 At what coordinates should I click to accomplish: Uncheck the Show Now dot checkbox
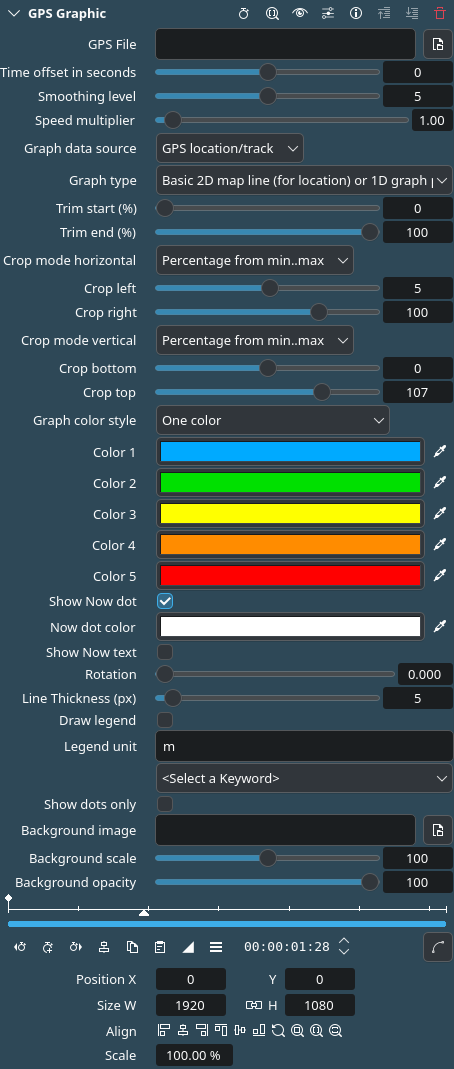coord(165,601)
